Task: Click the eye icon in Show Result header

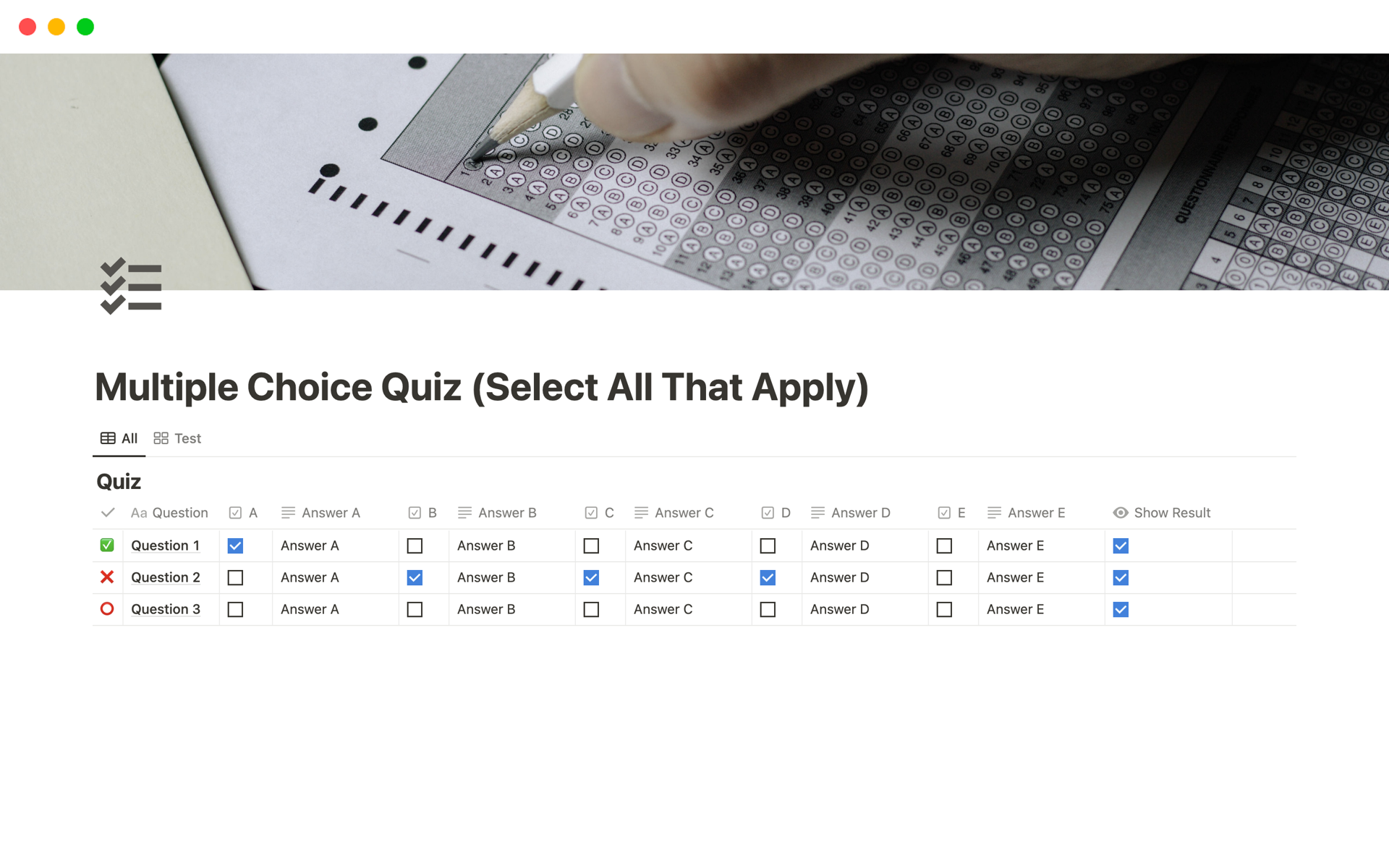Action: tap(1121, 513)
